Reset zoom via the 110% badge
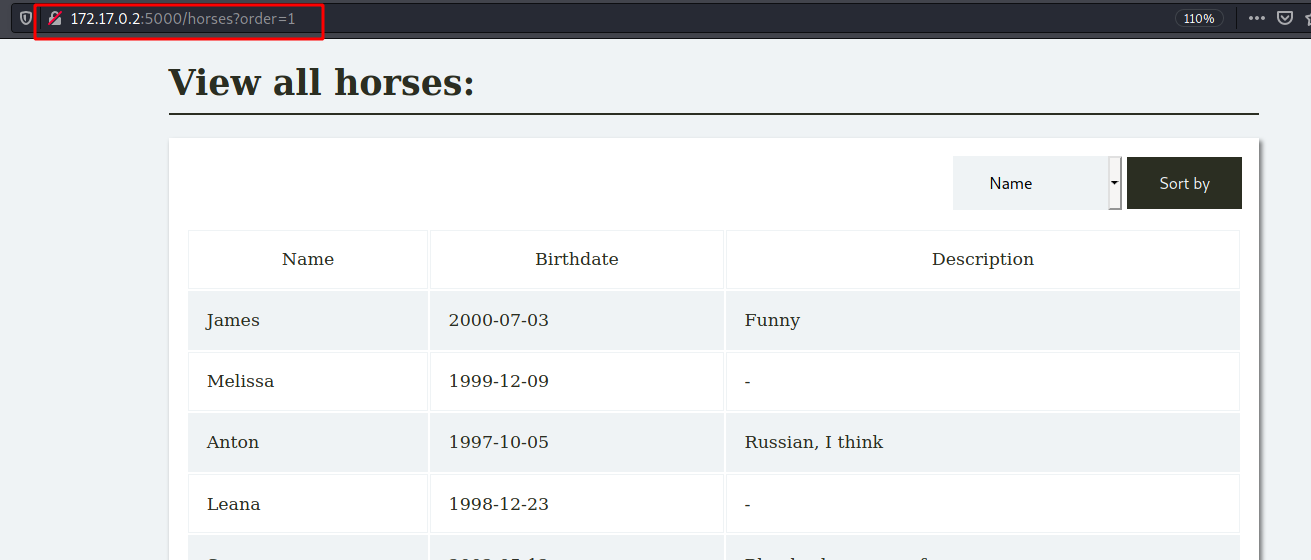This screenshot has height=560, width=1311. [x=1199, y=18]
